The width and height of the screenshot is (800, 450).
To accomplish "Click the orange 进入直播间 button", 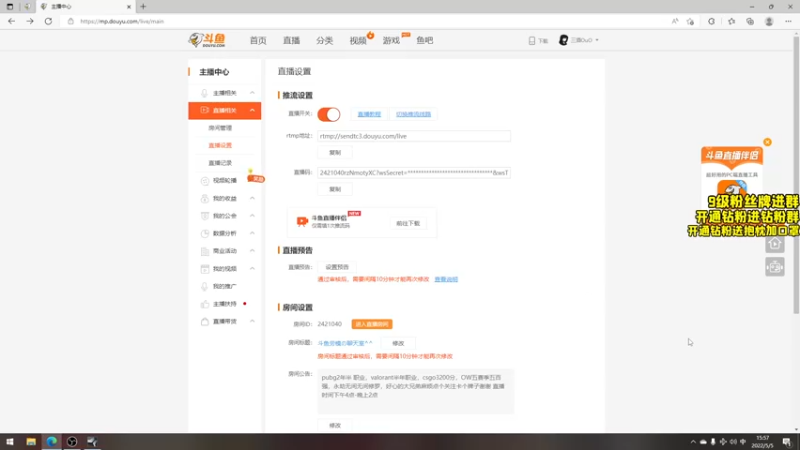I will click(372, 324).
